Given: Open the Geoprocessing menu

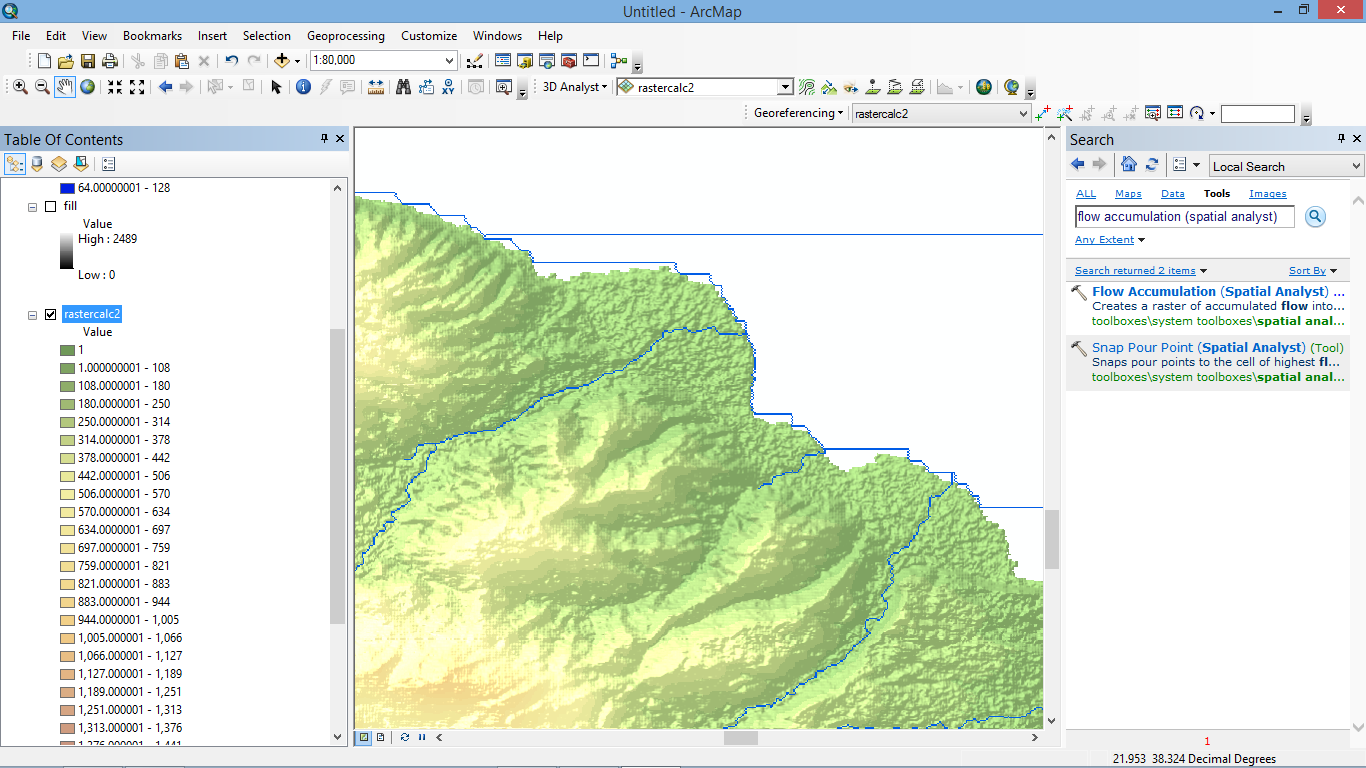Looking at the screenshot, I should (345, 36).
